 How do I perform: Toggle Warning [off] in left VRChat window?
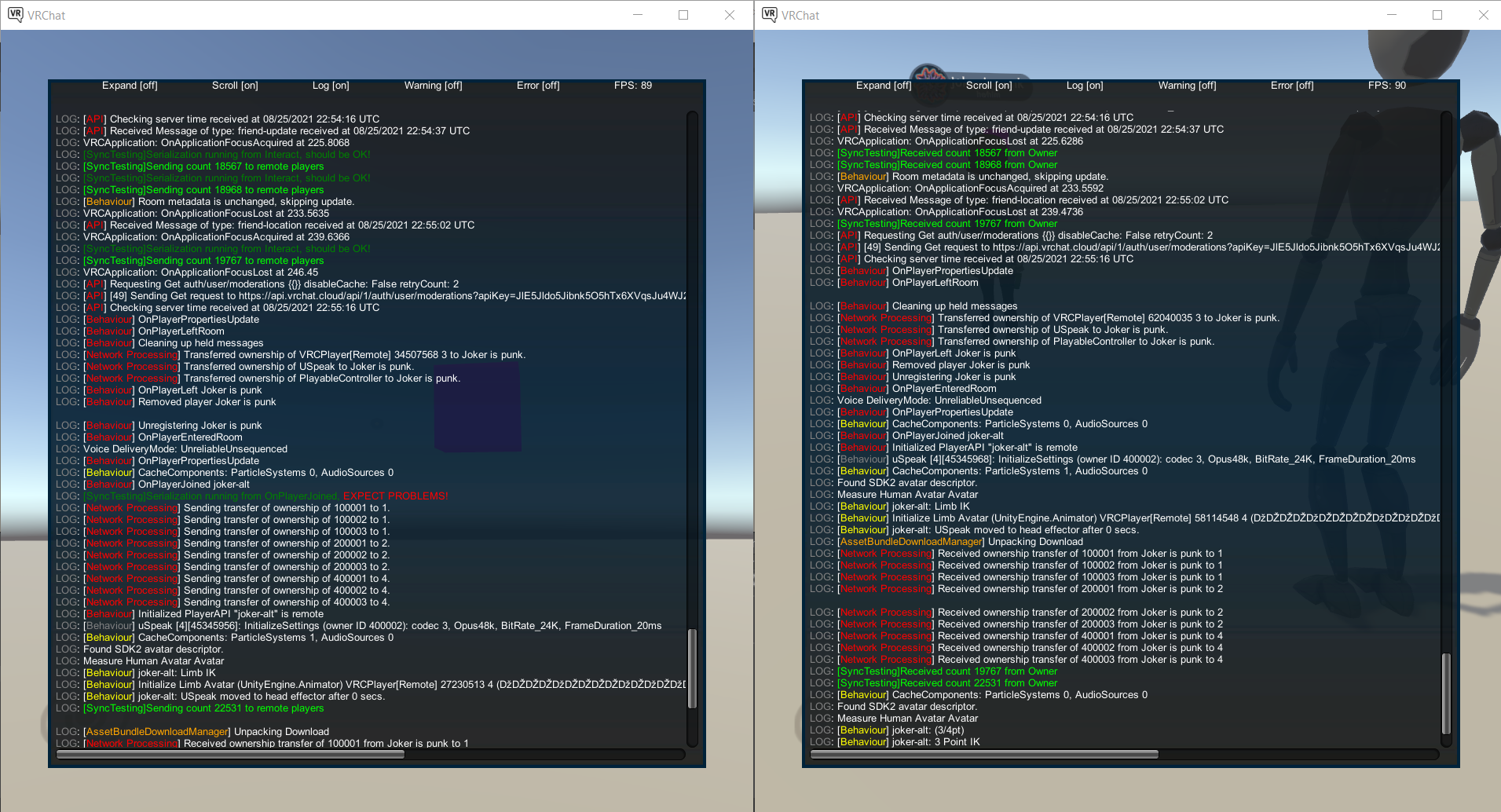pyautogui.click(x=433, y=86)
